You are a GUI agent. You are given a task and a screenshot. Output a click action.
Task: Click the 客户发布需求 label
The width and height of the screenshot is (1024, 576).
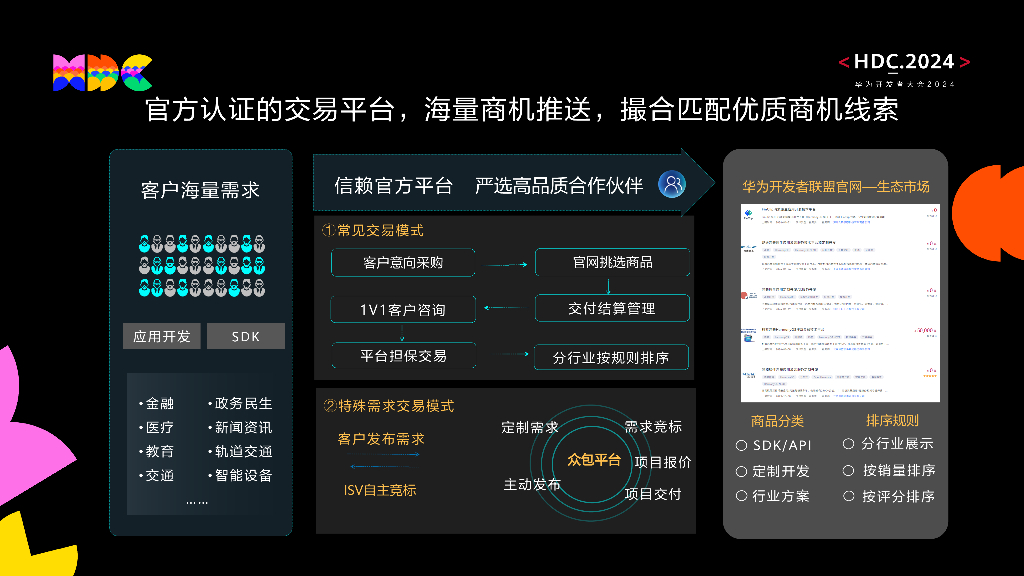point(381,440)
